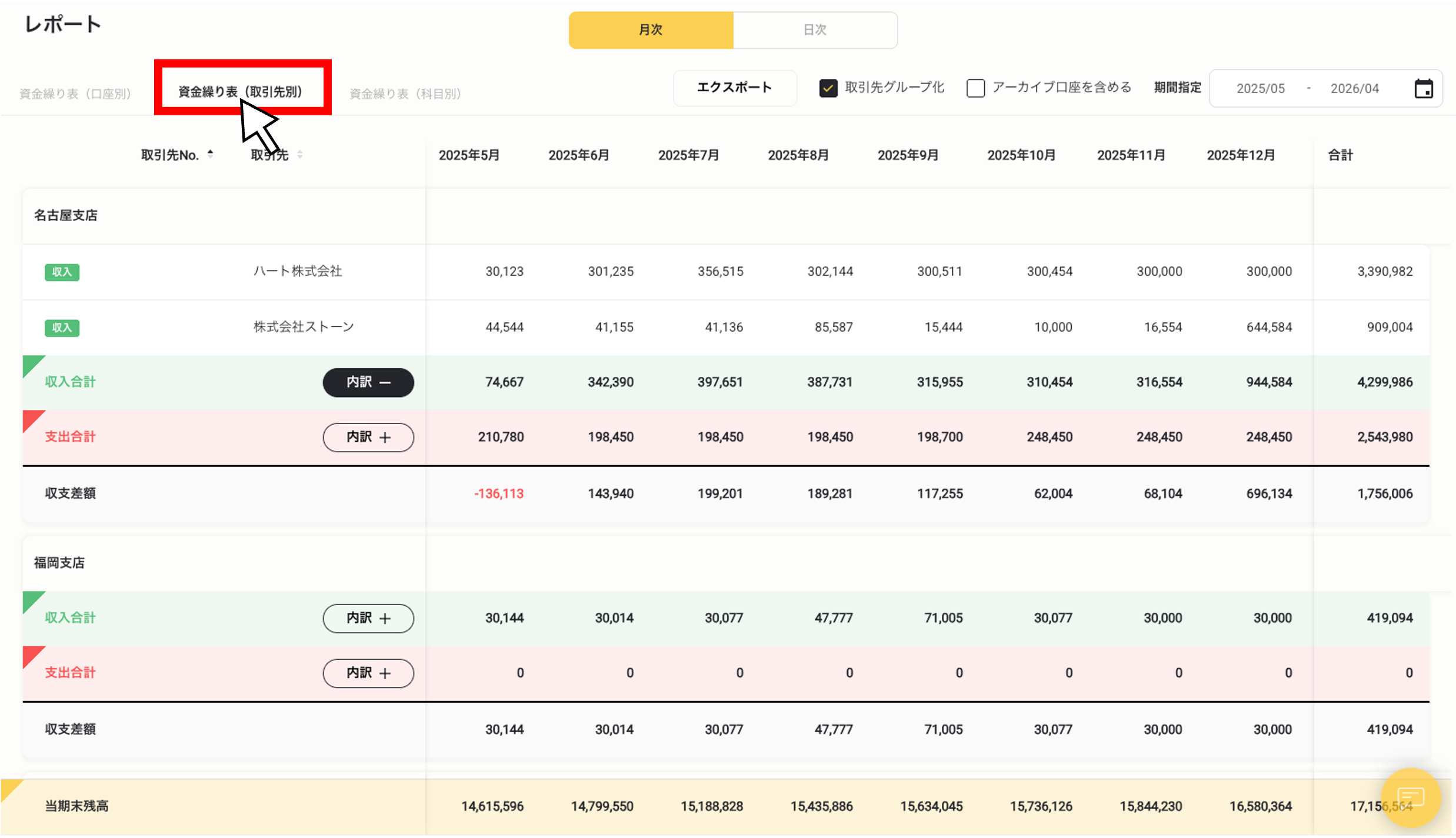Open the calendar date picker icon

(x=1424, y=88)
